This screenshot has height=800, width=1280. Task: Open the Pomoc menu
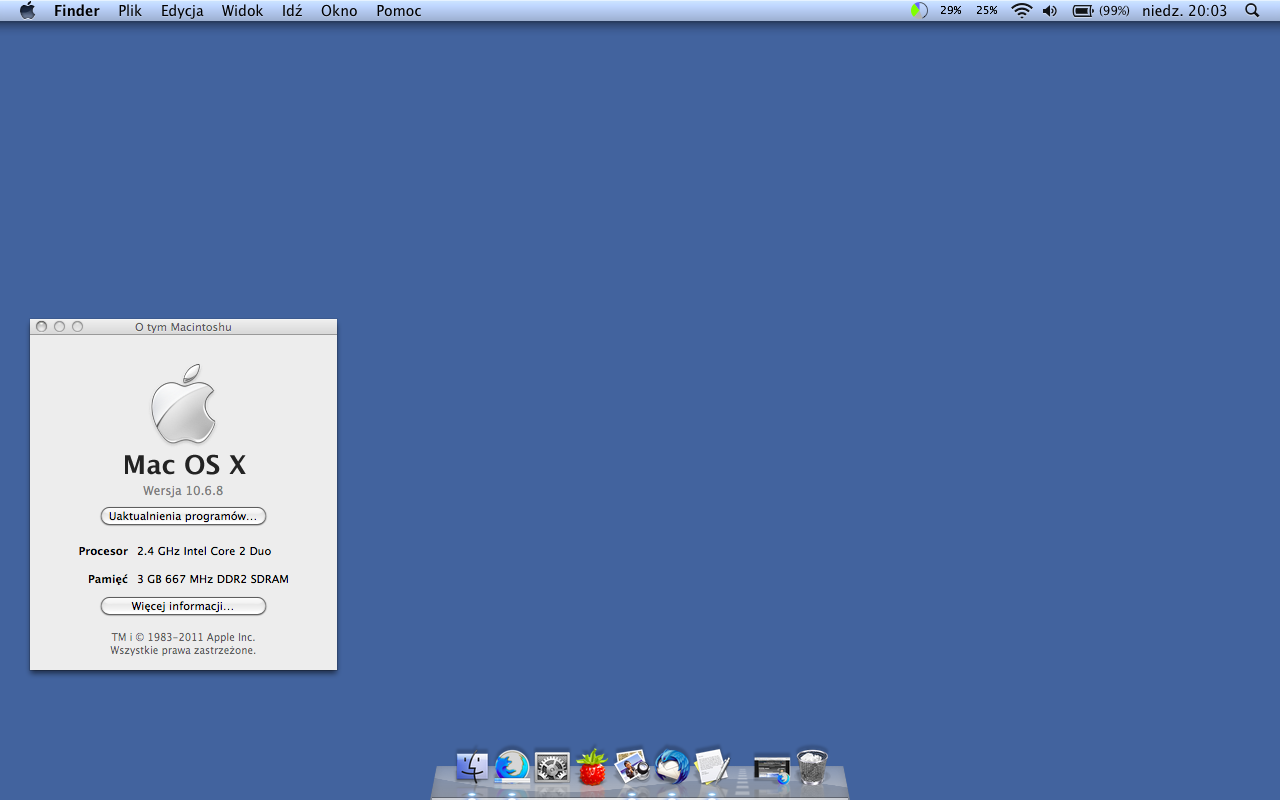(x=399, y=11)
